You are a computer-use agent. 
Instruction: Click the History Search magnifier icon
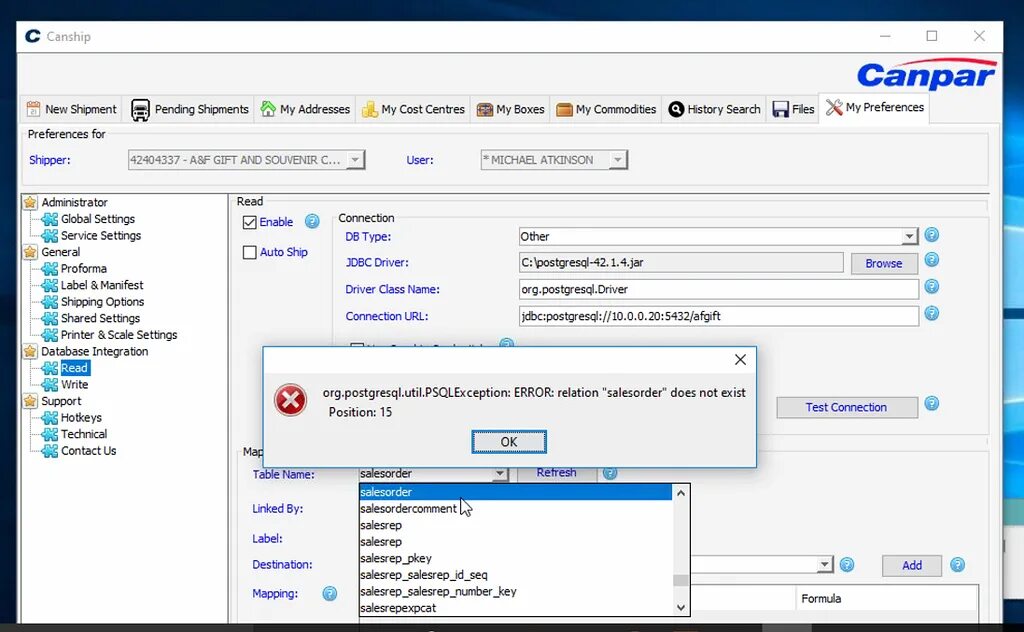pyautogui.click(x=676, y=109)
